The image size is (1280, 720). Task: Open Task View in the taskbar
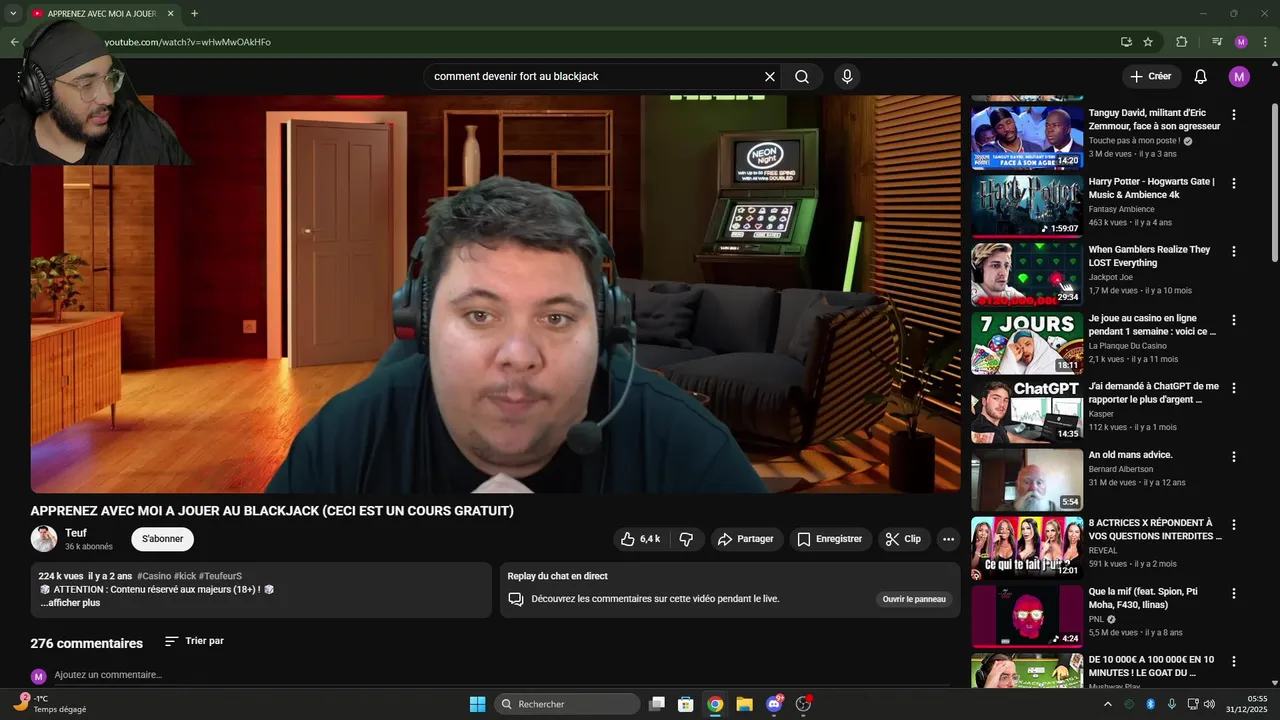coord(657,704)
